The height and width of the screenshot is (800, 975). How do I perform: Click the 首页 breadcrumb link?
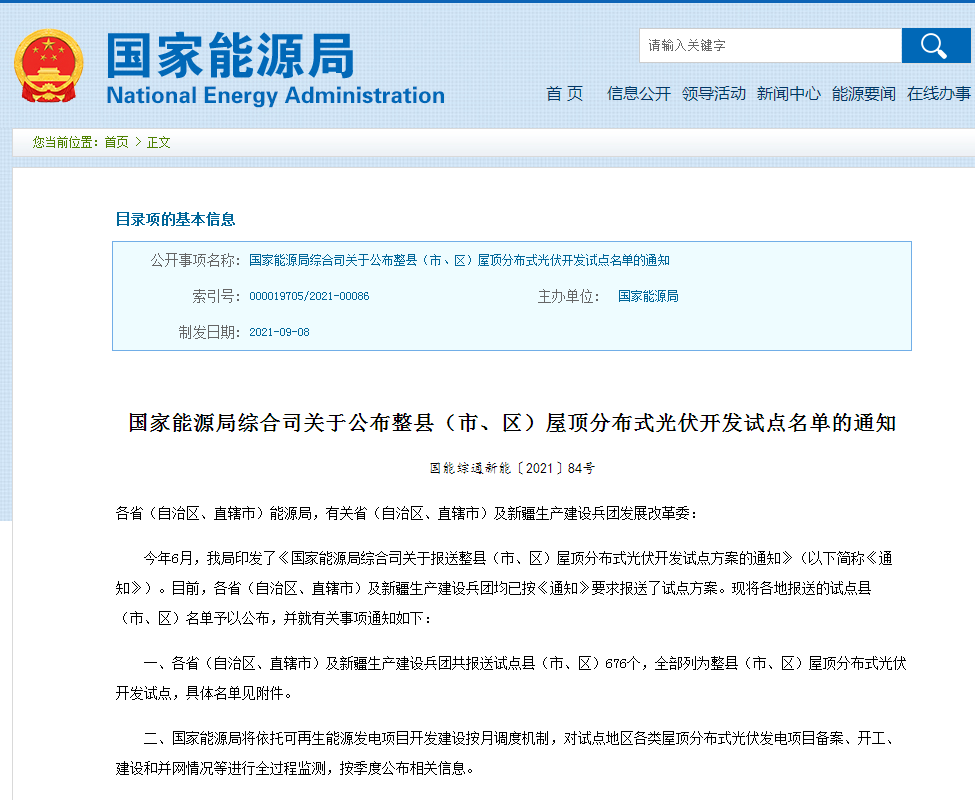click(116, 142)
